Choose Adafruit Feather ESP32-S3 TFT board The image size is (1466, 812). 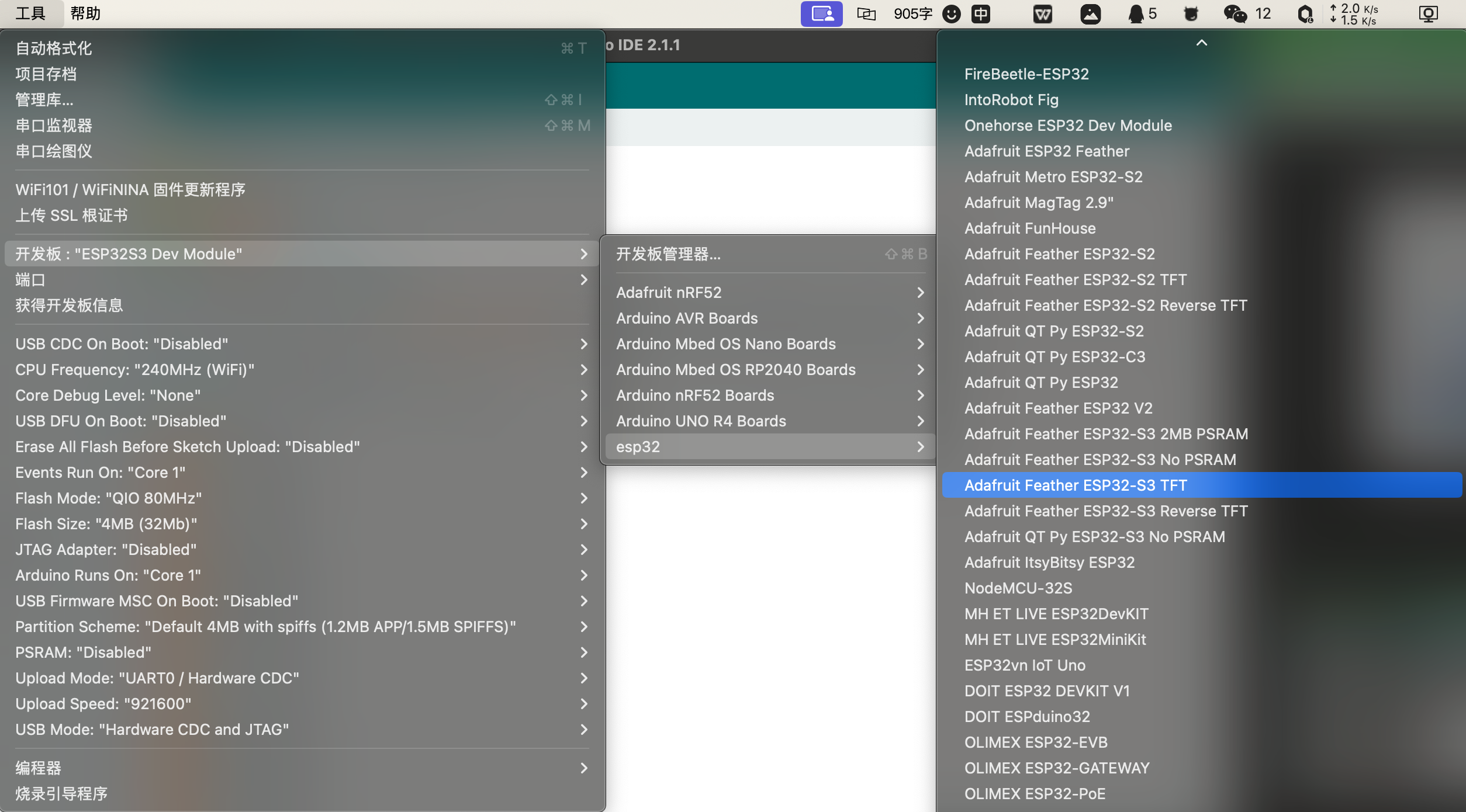[x=1076, y=485]
